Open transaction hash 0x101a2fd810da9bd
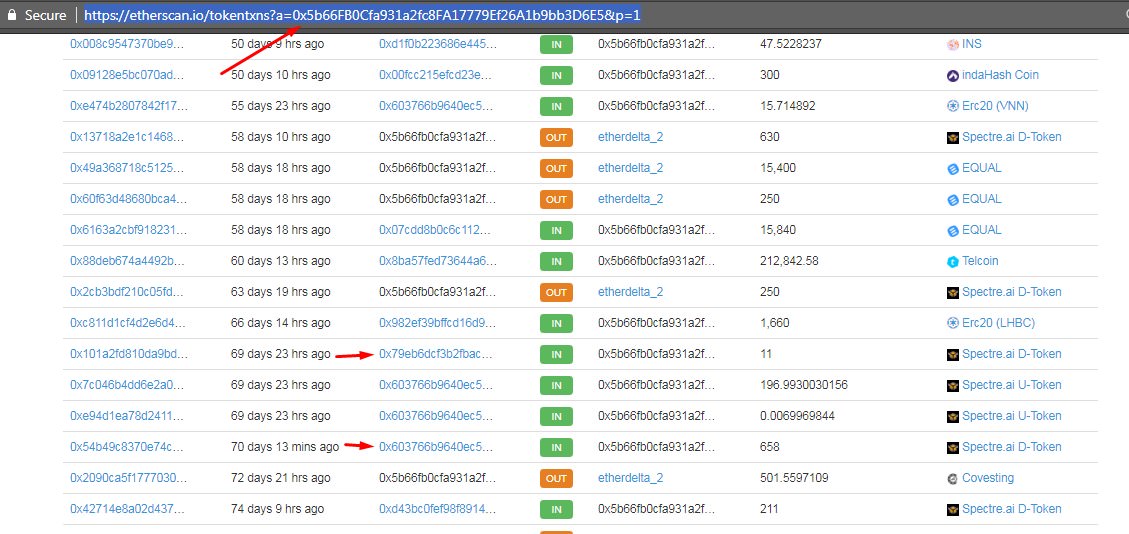This screenshot has width=1129, height=534. [129, 354]
